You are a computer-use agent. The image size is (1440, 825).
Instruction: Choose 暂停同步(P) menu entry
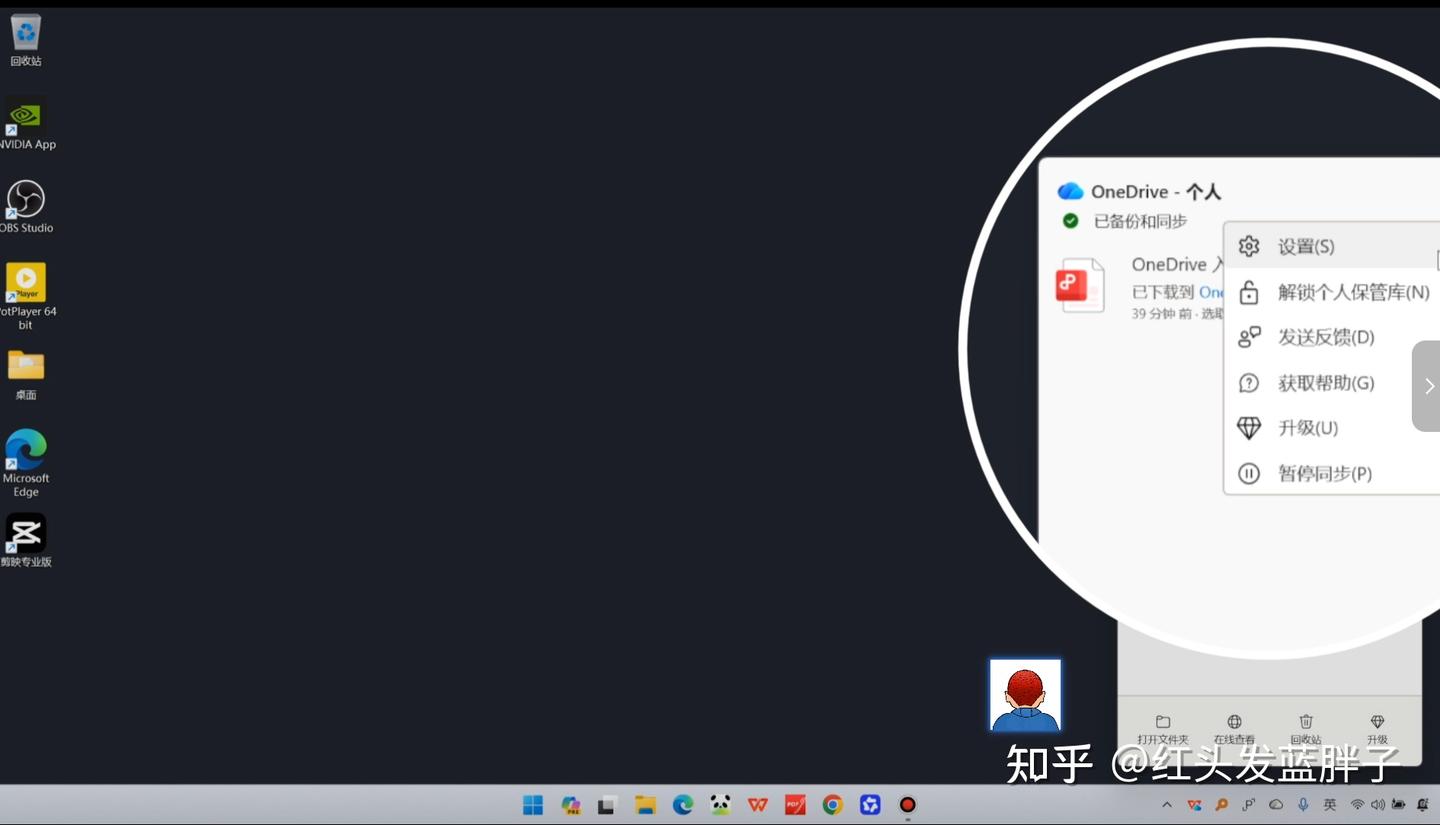pos(1332,473)
